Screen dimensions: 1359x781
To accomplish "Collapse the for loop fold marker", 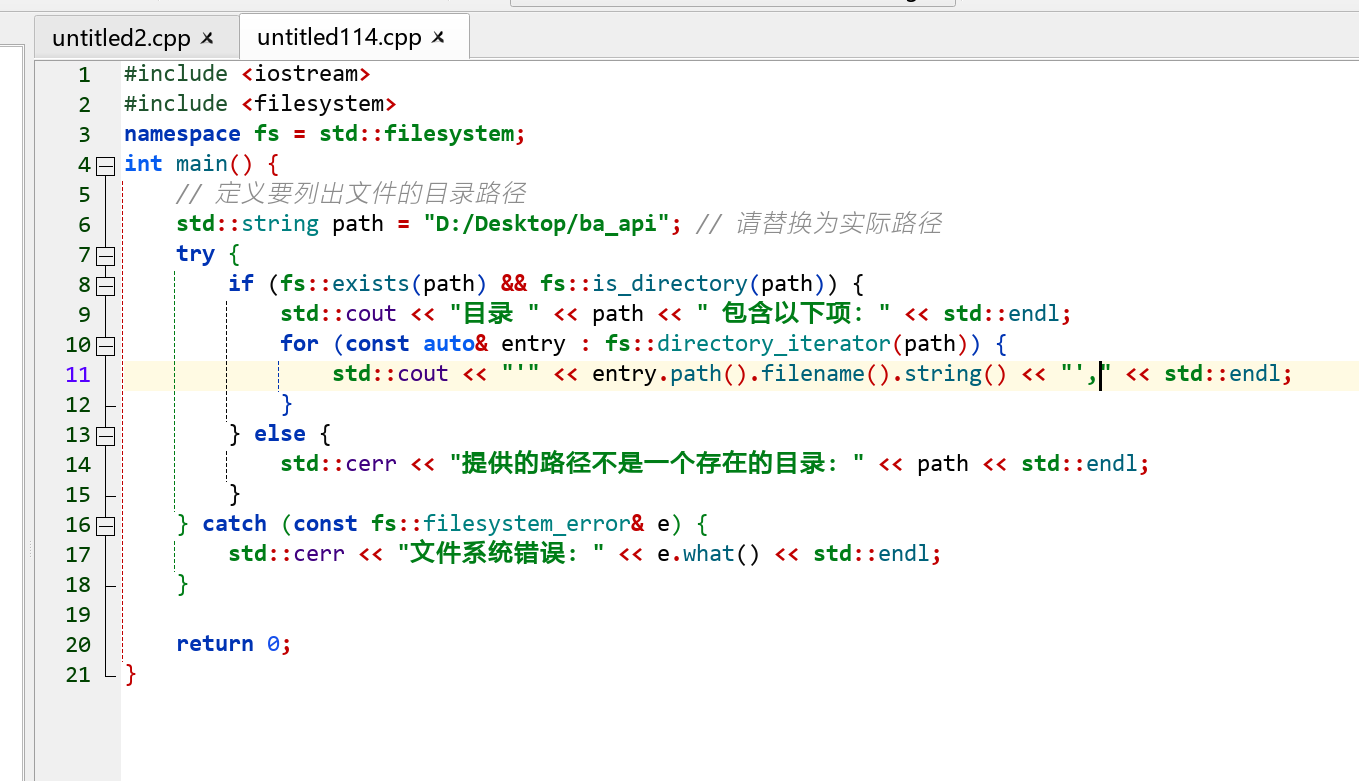I will [106, 344].
